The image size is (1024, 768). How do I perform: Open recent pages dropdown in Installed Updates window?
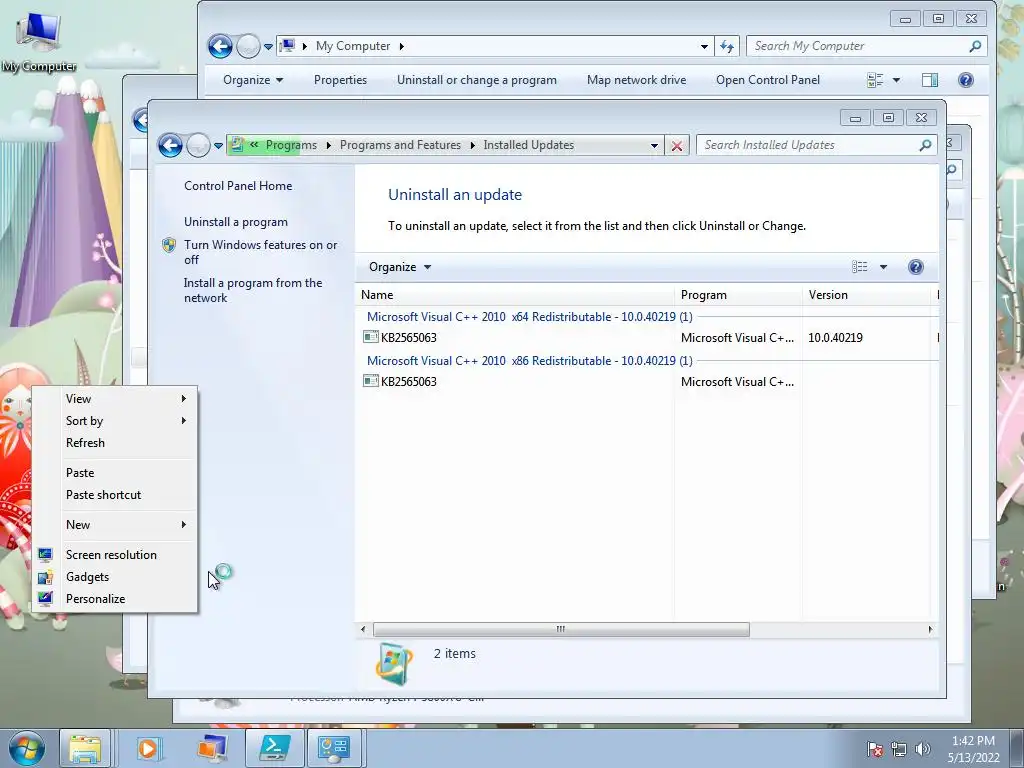pyautogui.click(x=218, y=146)
